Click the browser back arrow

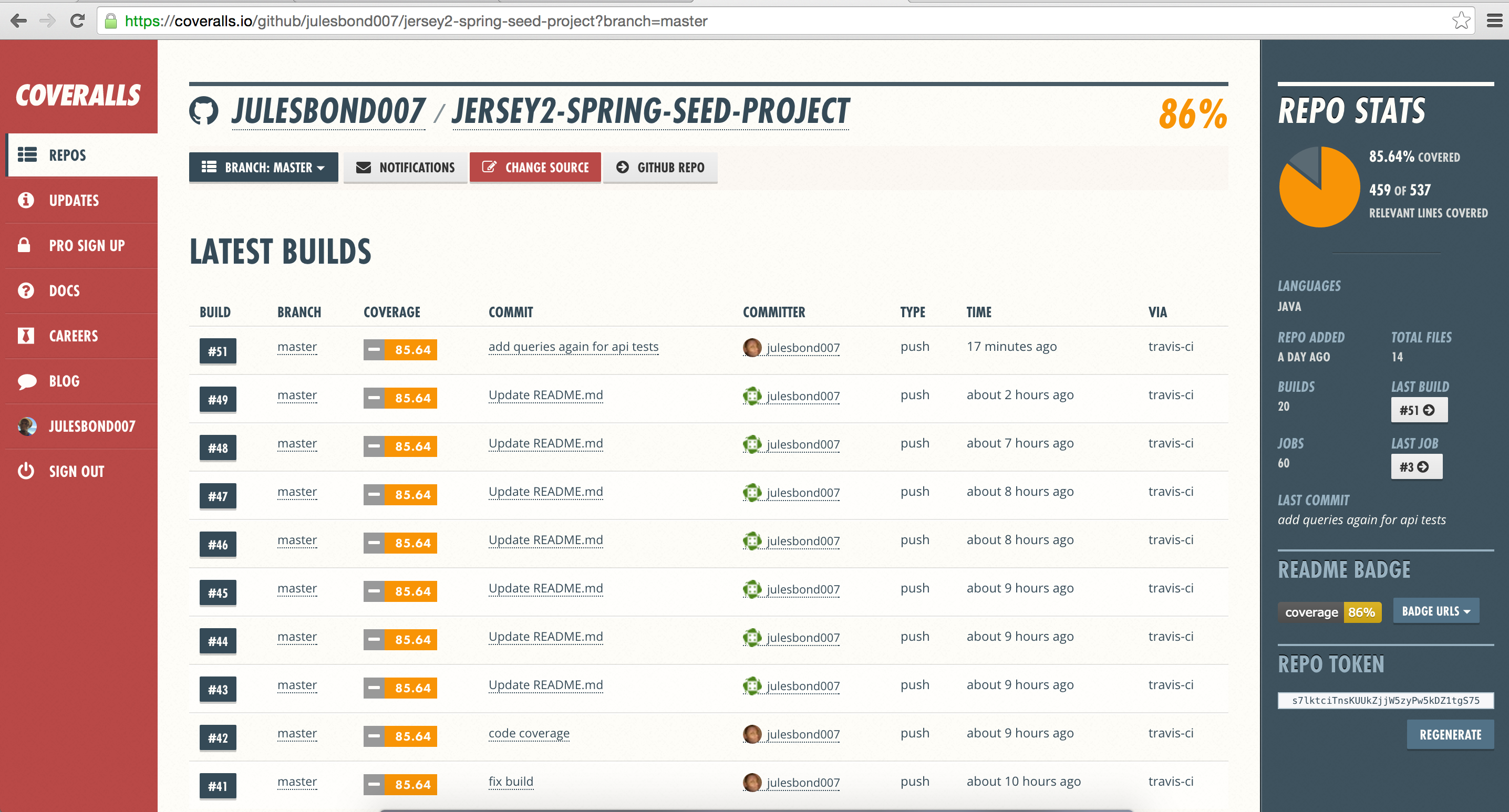[19, 21]
